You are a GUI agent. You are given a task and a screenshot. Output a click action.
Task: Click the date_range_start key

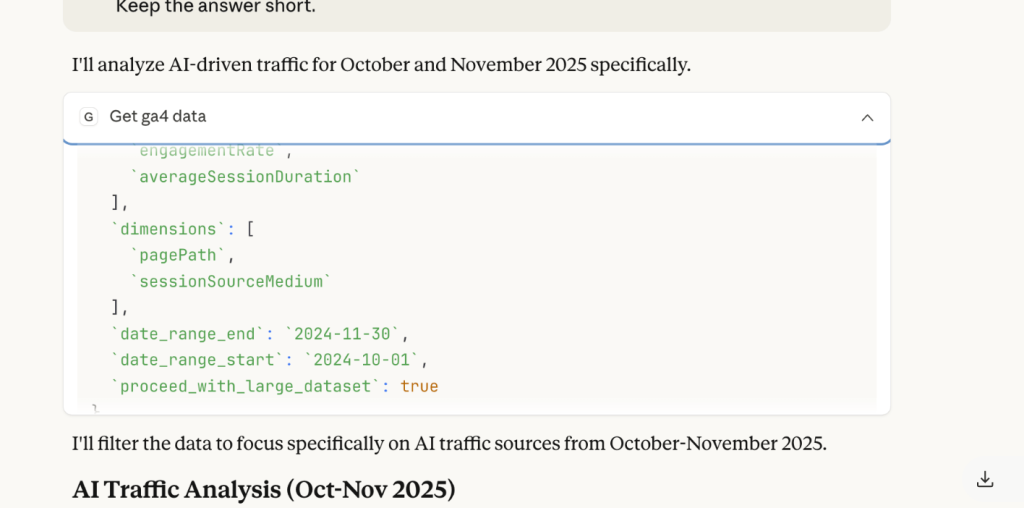(198, 360)
